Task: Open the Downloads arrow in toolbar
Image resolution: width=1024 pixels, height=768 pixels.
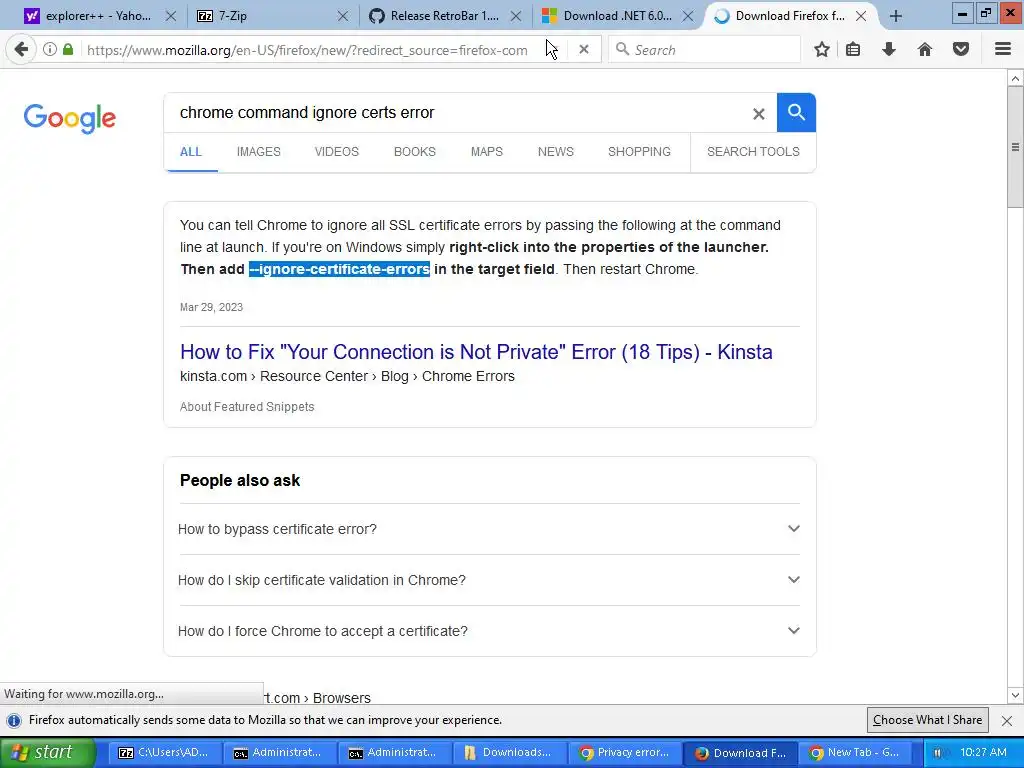Action: [x=889, y=50]
